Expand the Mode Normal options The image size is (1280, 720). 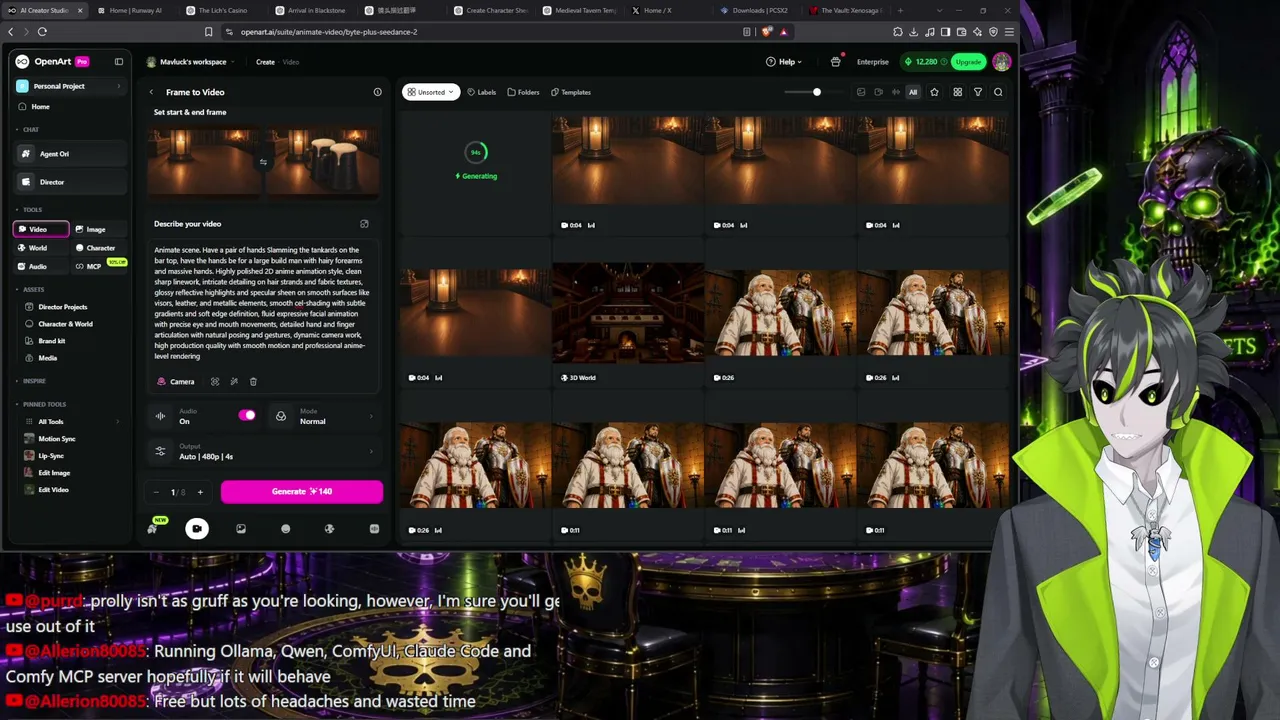(324, 416)
